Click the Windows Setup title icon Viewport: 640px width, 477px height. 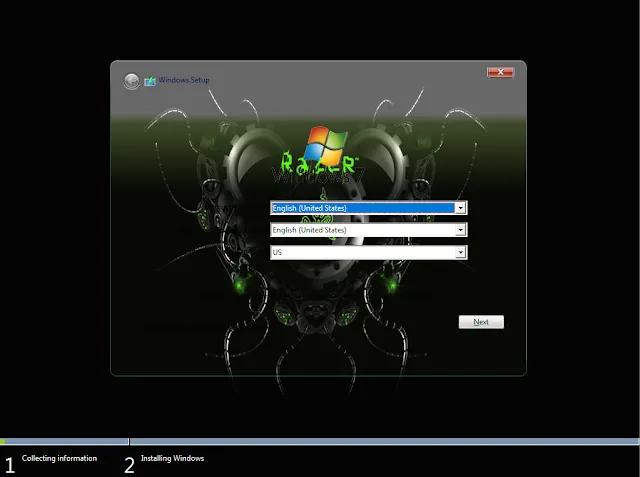tap(150, 81)
